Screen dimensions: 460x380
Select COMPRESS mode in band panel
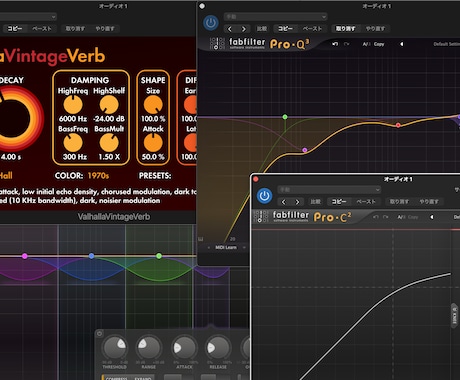[x=116, y=378]
